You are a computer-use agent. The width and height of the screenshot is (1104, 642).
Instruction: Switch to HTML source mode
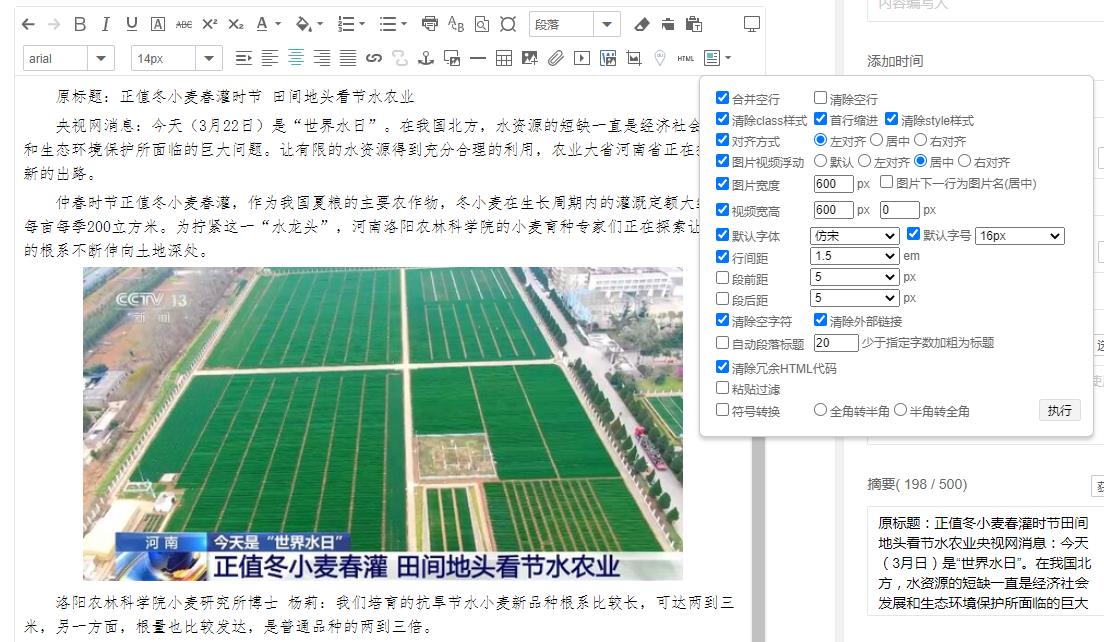point(686,58)
